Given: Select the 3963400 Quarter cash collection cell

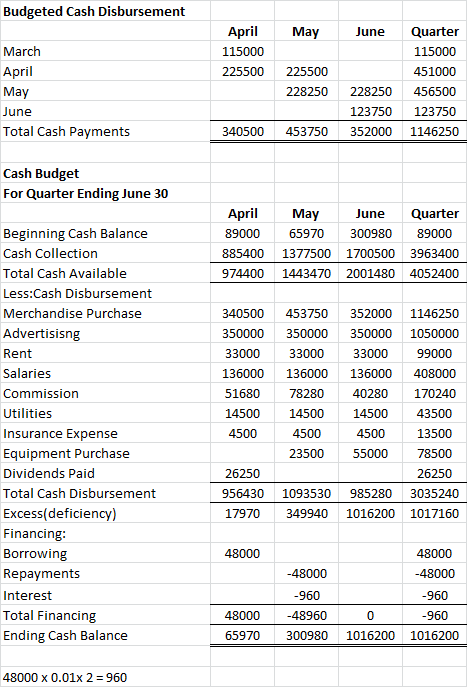Looking at the screenshot, I should 435,253.
